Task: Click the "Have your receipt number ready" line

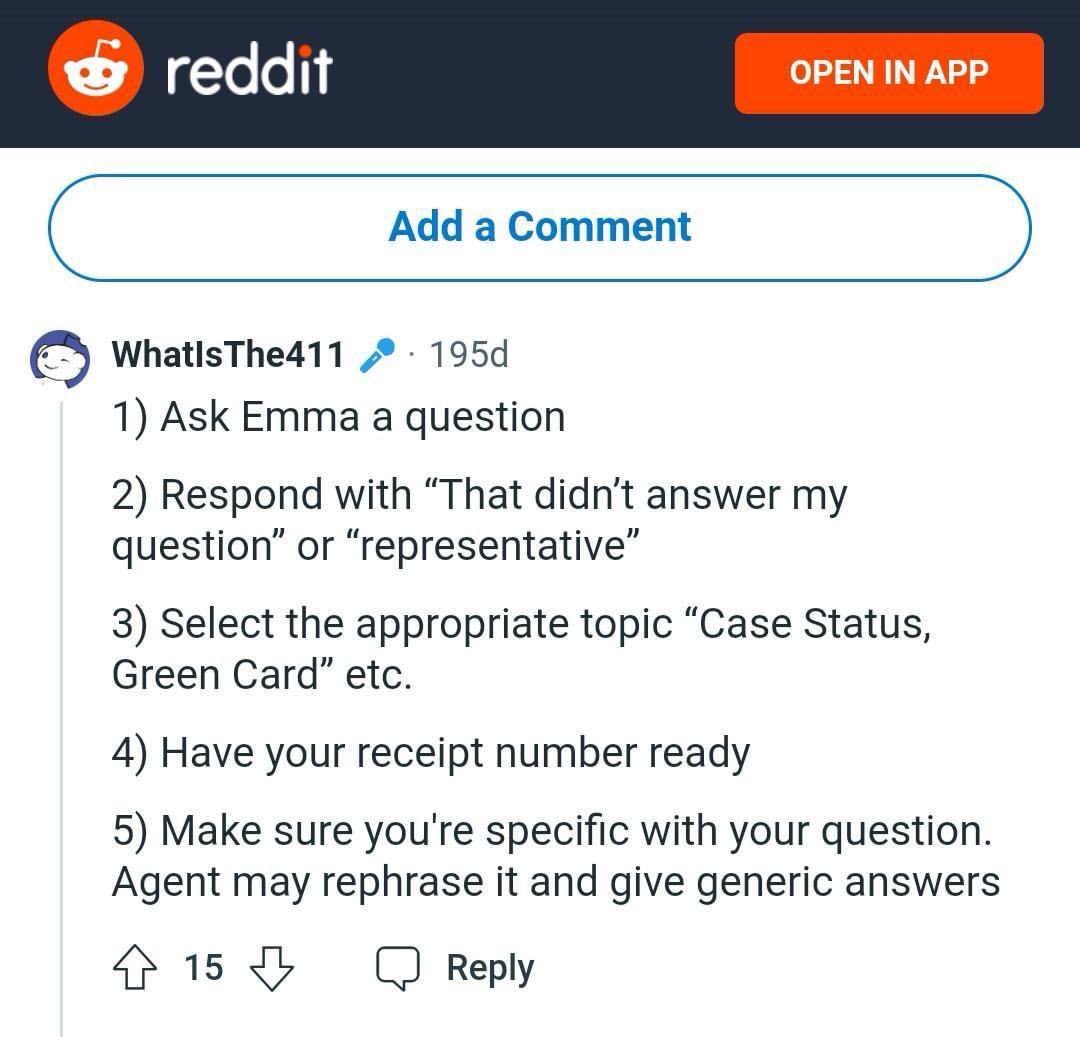Action: coord(431,753)
